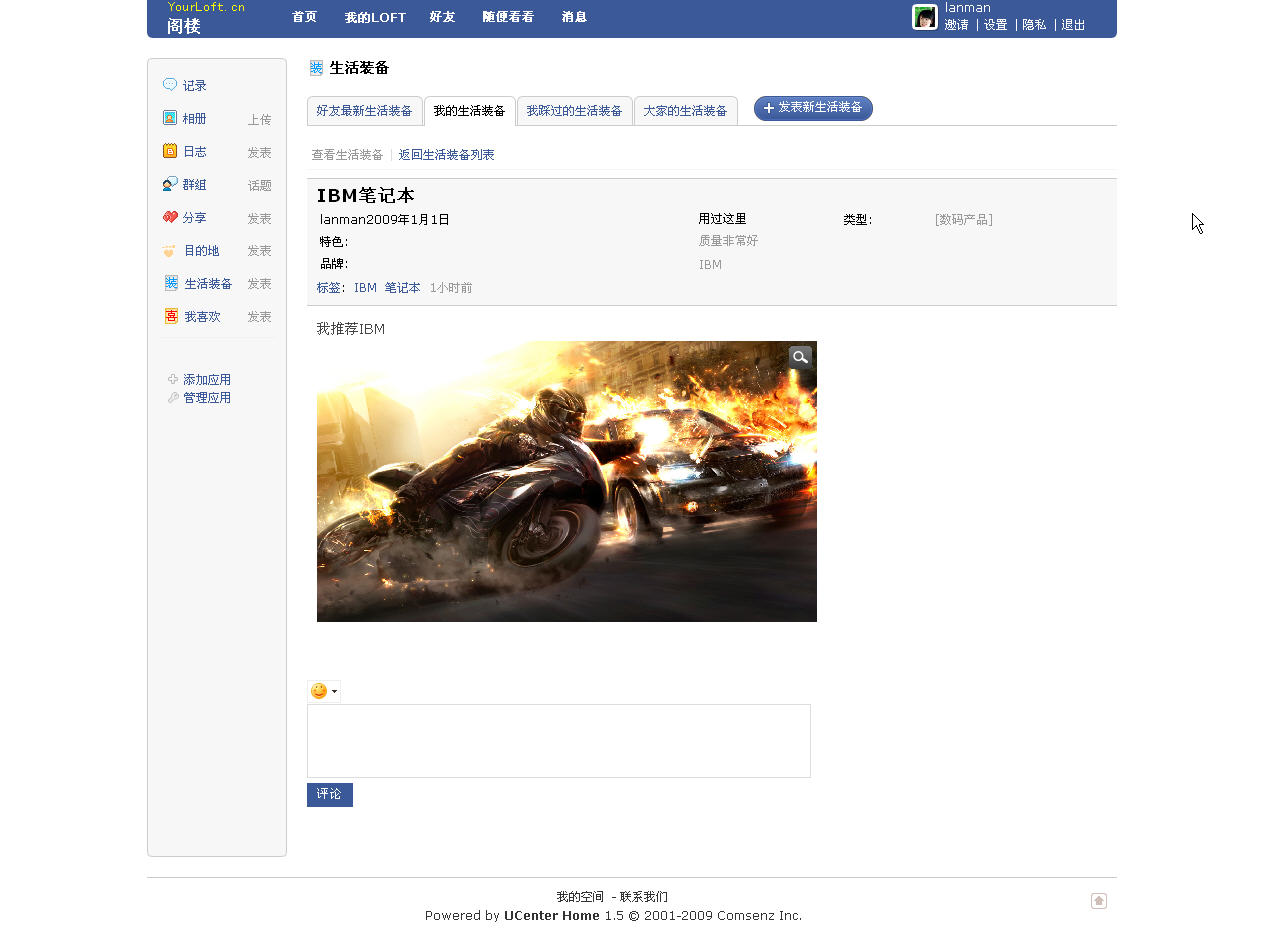Screen dimensions: 1264x932
Task: Click in the comment text box
Action: click(x=559, y=741)
